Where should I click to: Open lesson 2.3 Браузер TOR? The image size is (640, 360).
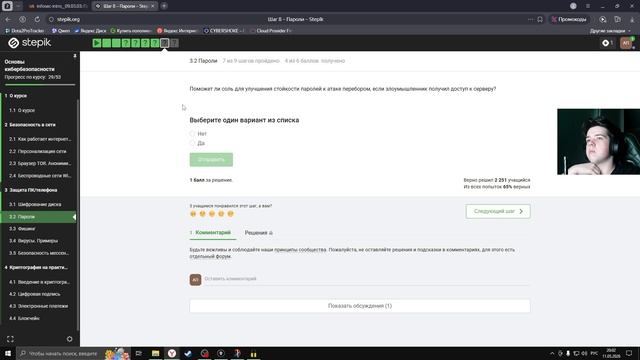click(39, 163)
